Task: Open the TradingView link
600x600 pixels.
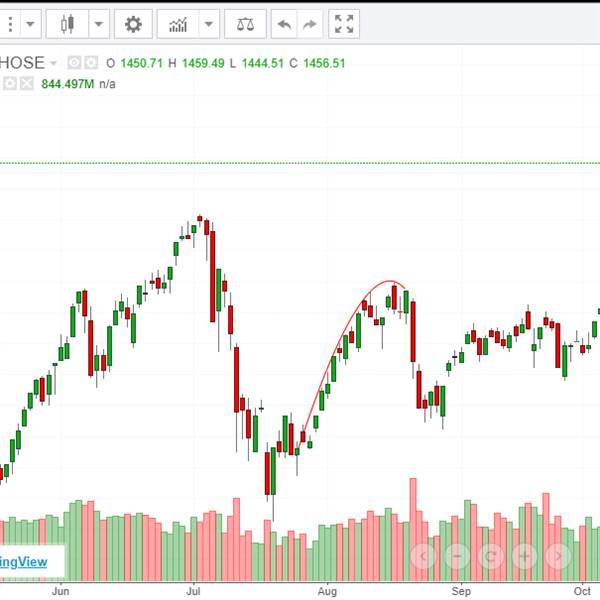Action: pos(23,561)
